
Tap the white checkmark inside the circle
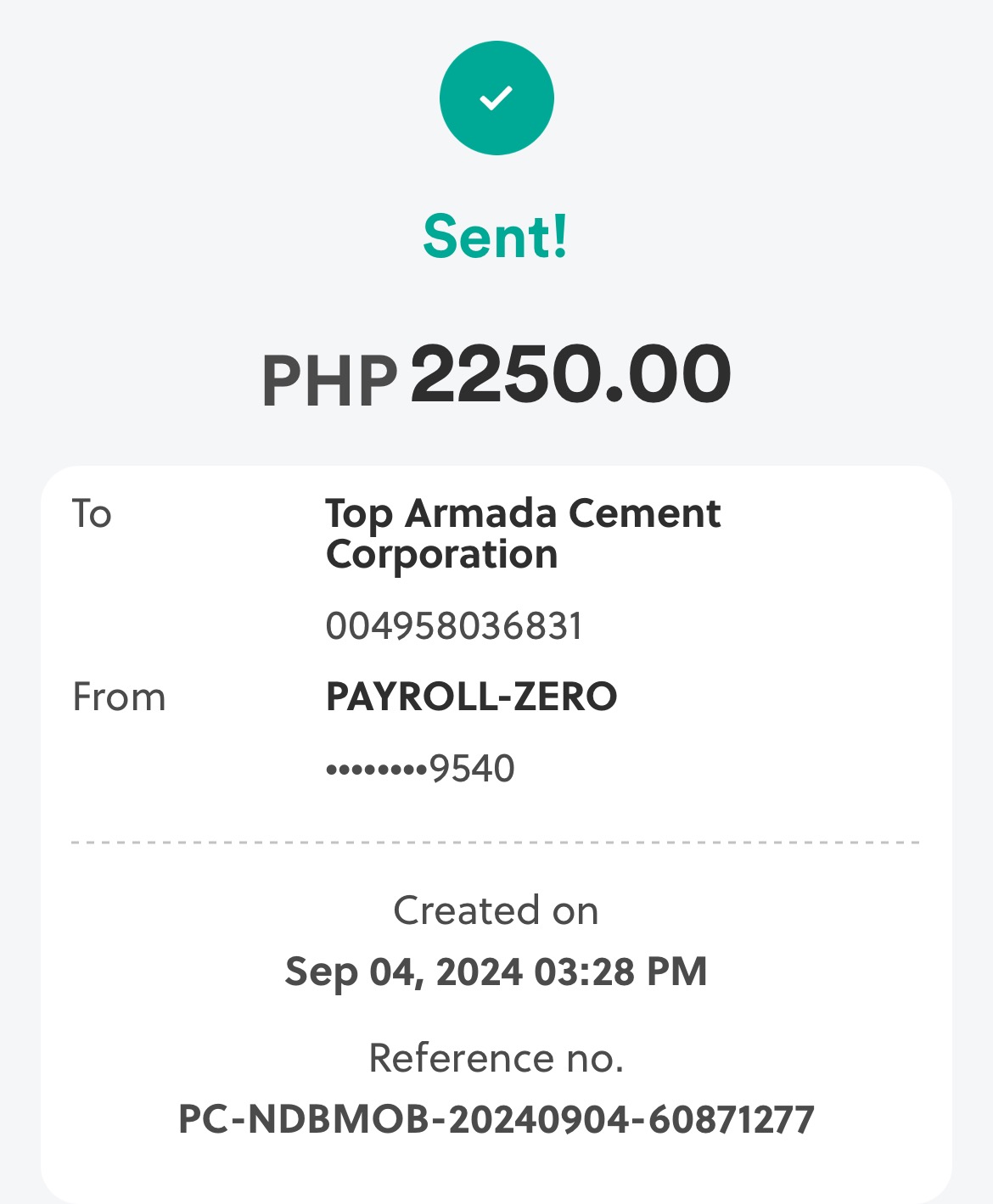click(496, 98)
